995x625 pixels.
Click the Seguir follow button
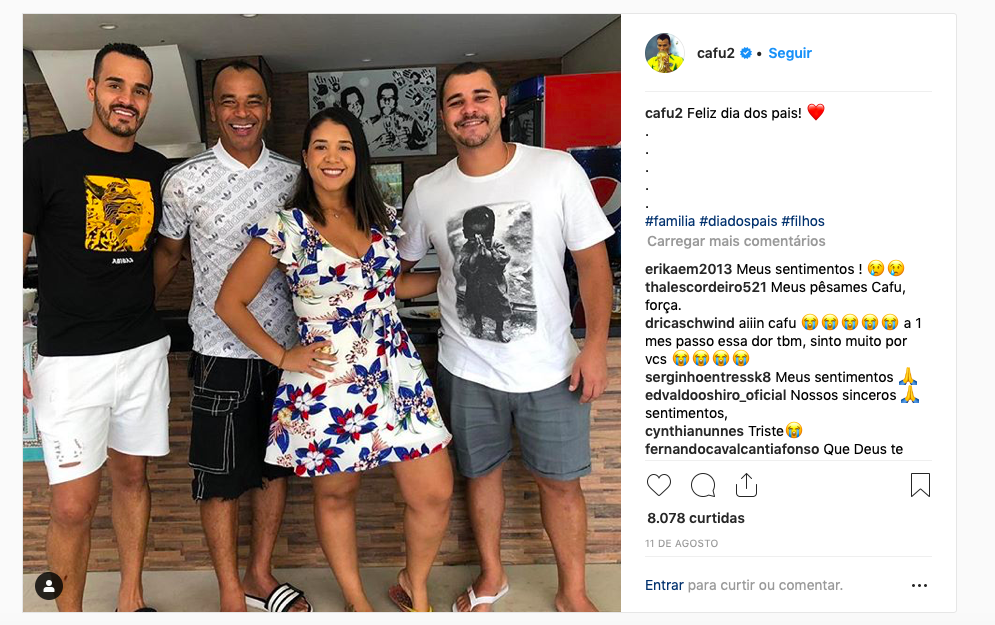[x=790, y=53]
